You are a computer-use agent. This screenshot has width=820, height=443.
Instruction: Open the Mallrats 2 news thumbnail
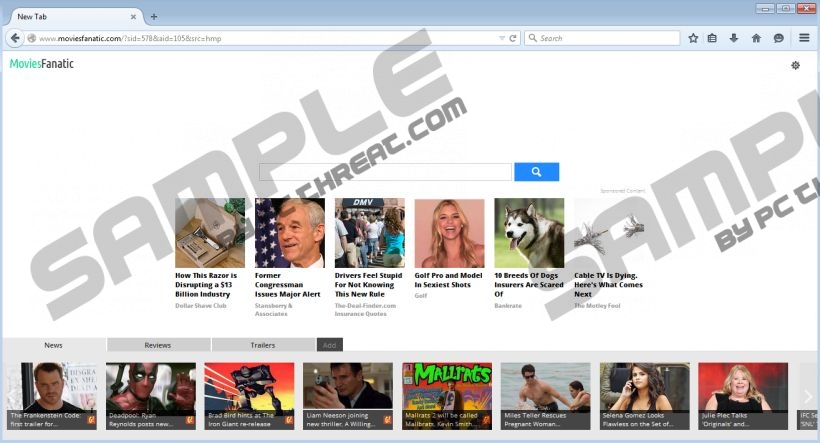pyautogui.click(x=447, y=395)
